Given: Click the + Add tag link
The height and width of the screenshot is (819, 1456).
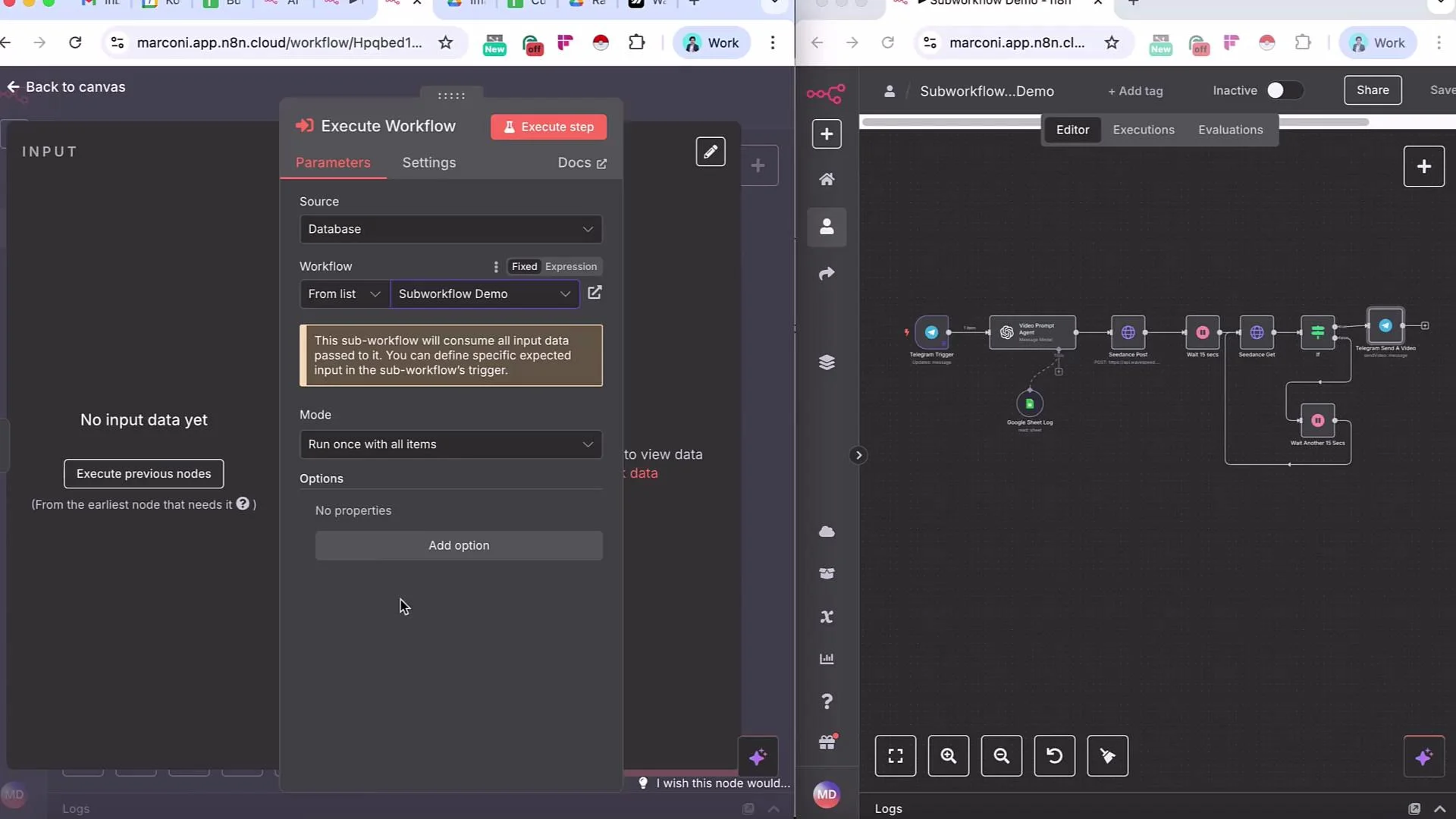Looking at the screenshot, I should (1135, 91).
